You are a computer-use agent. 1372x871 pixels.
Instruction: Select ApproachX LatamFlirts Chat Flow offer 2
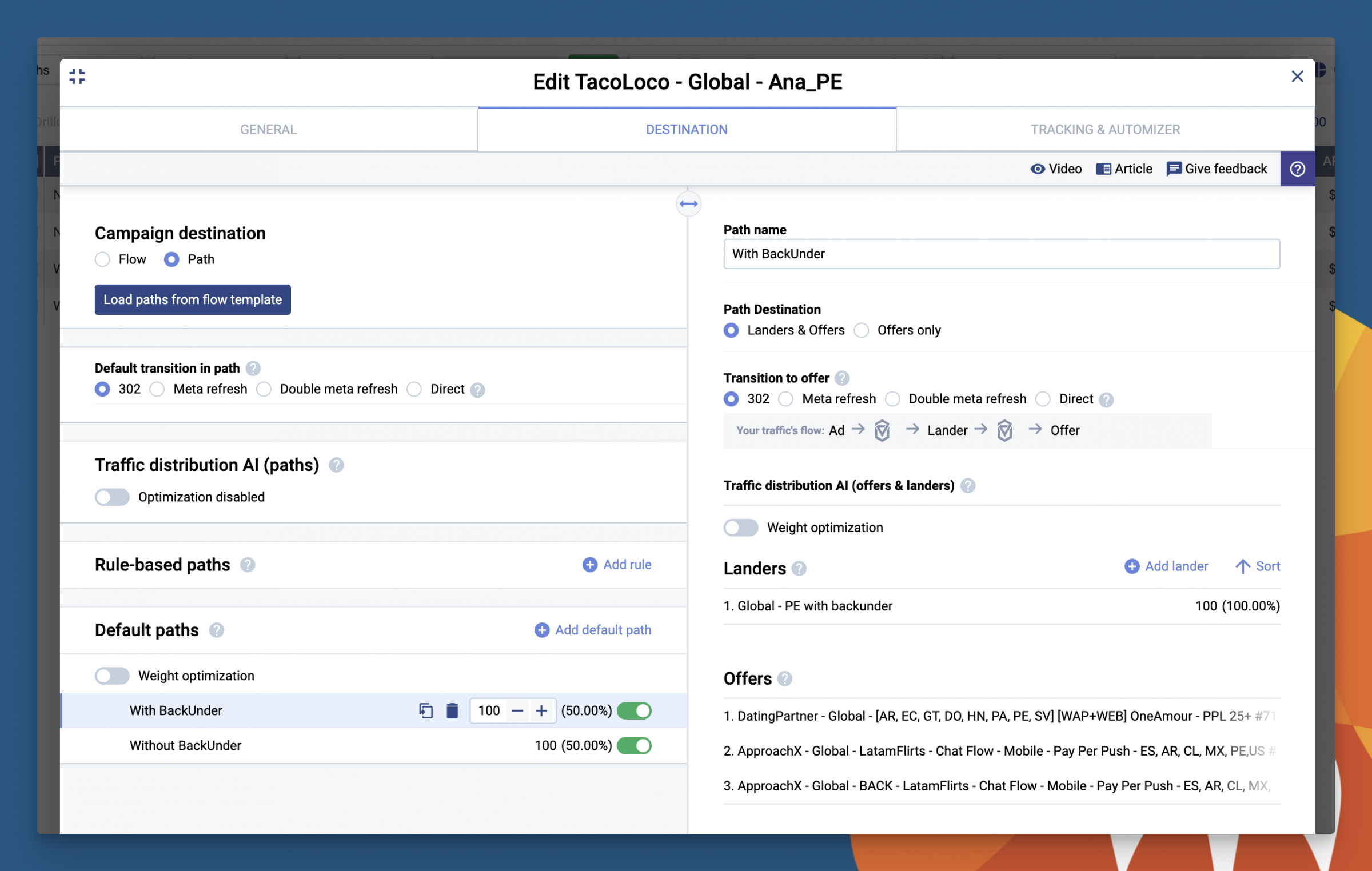click(x=1001, y=751)
